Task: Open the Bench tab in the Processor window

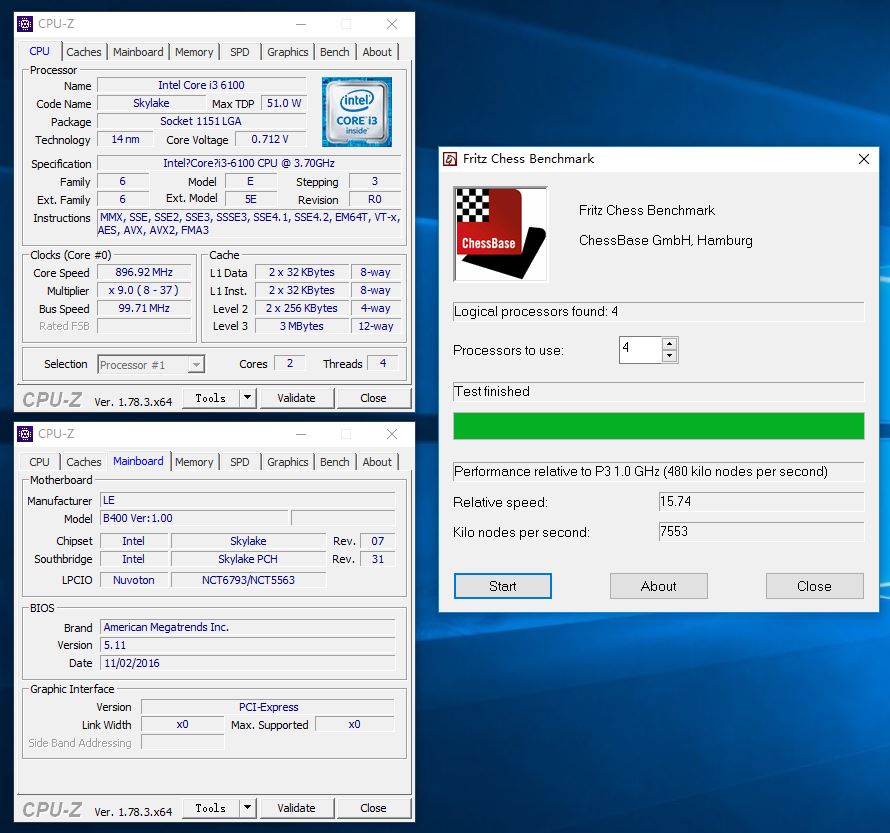Action: (x=335, y=52)
